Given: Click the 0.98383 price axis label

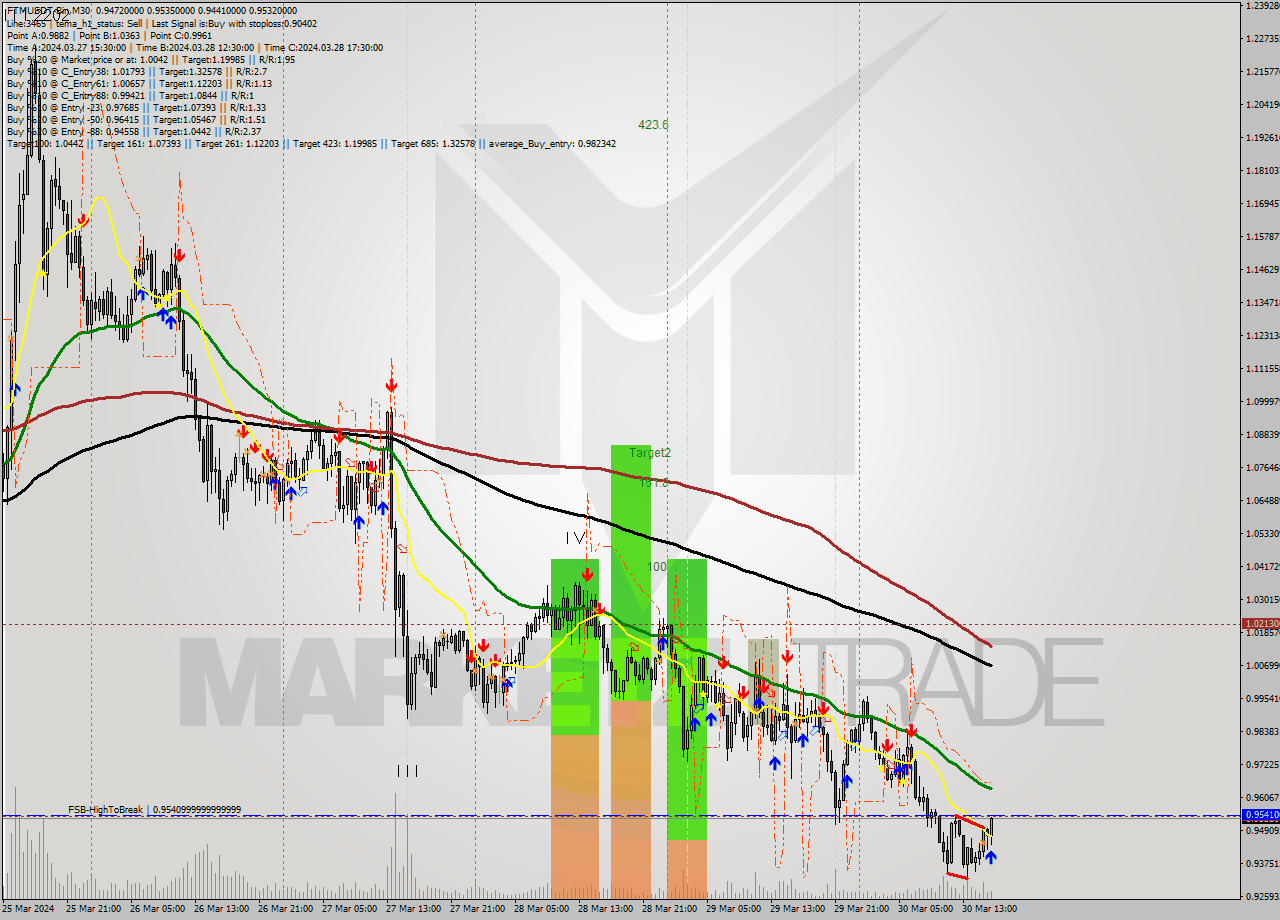Looking at the screenshot, I should (x=1262, y=732).
